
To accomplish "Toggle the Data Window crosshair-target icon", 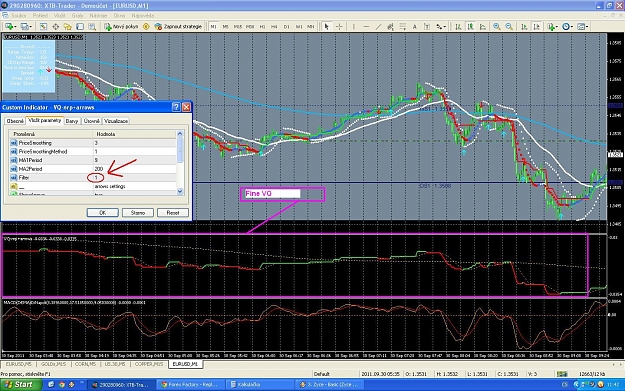I will [55, 27].
